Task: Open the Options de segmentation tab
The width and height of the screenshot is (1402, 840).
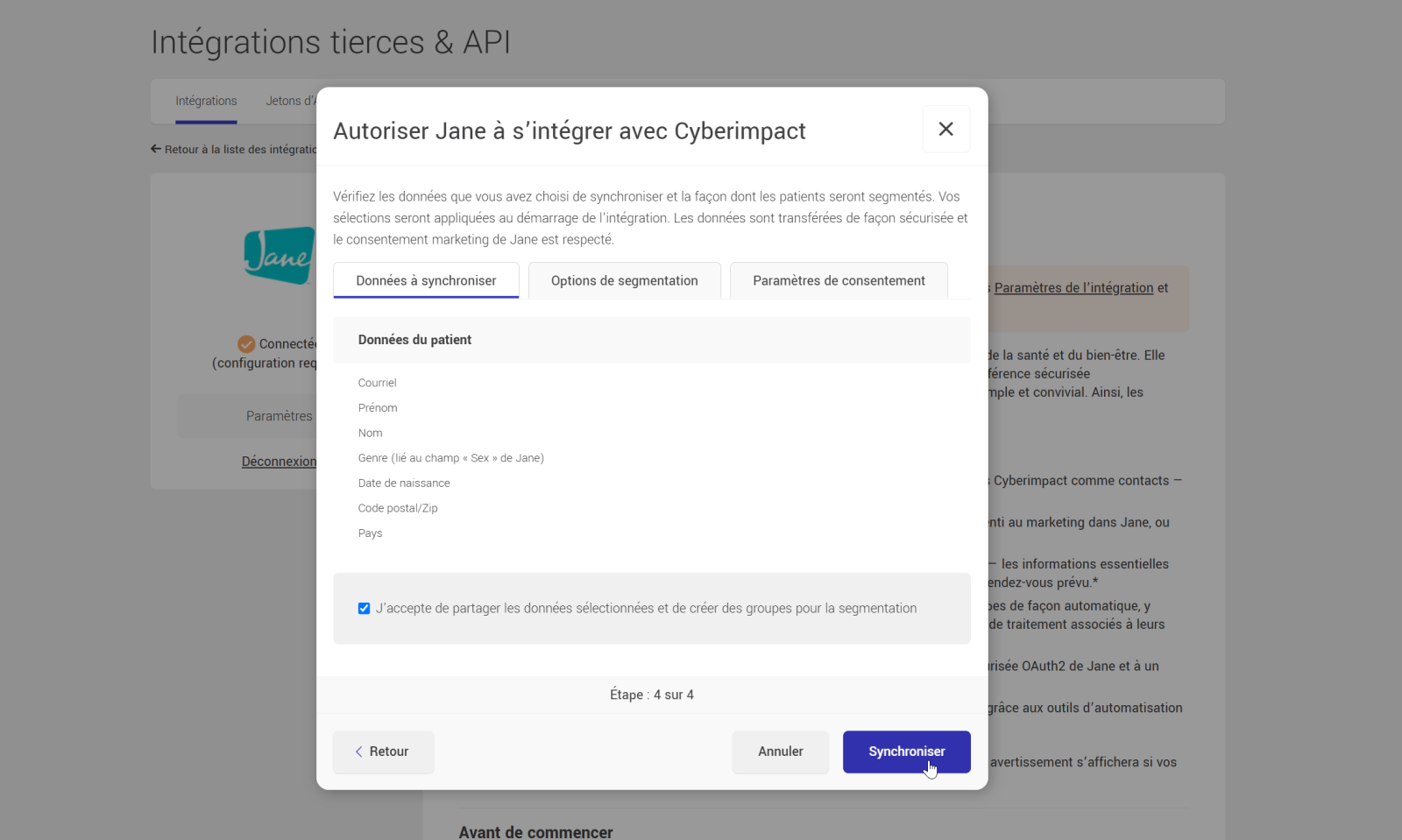Action: [625, 280]
